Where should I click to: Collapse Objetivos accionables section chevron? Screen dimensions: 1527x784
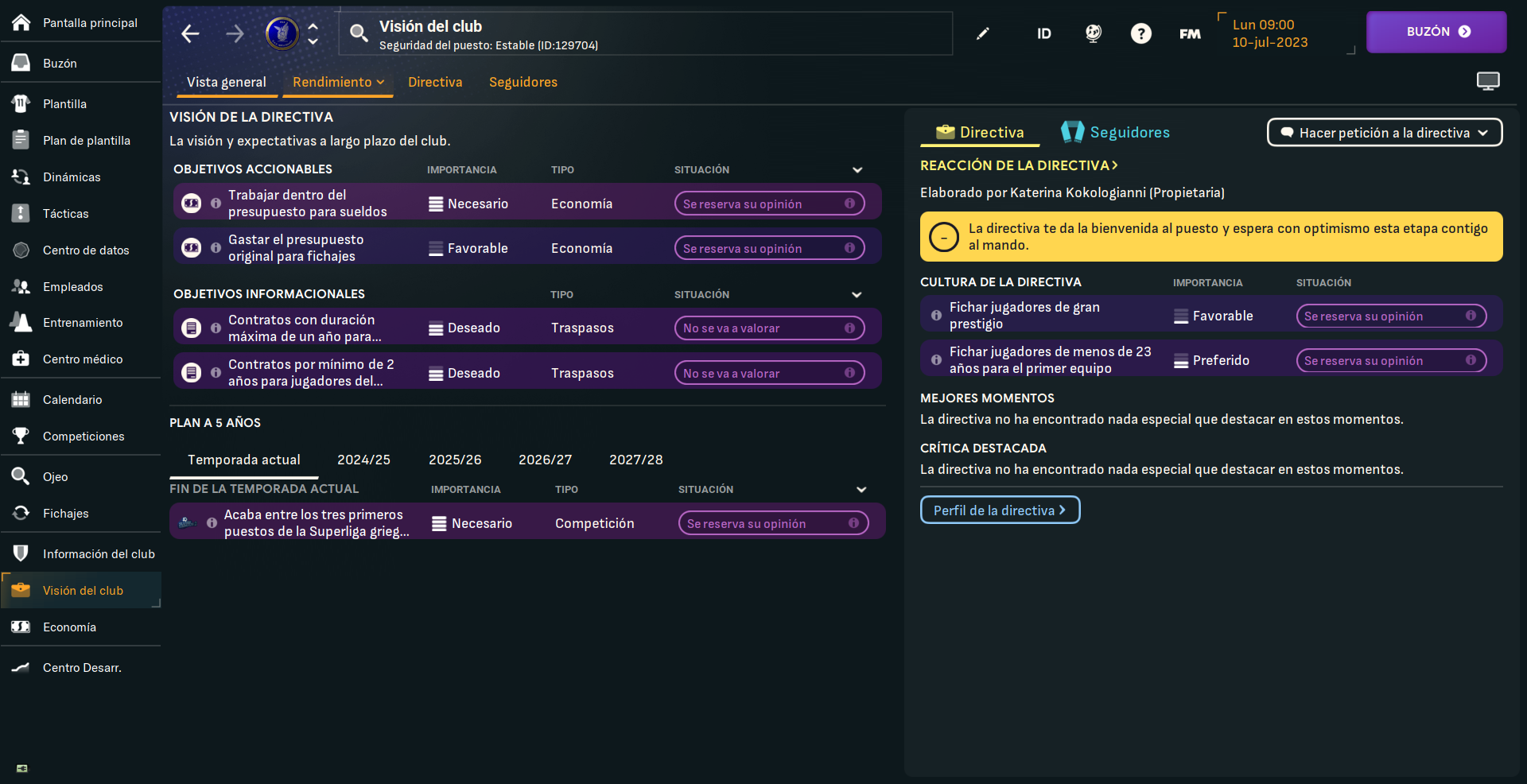click(857, 169)
